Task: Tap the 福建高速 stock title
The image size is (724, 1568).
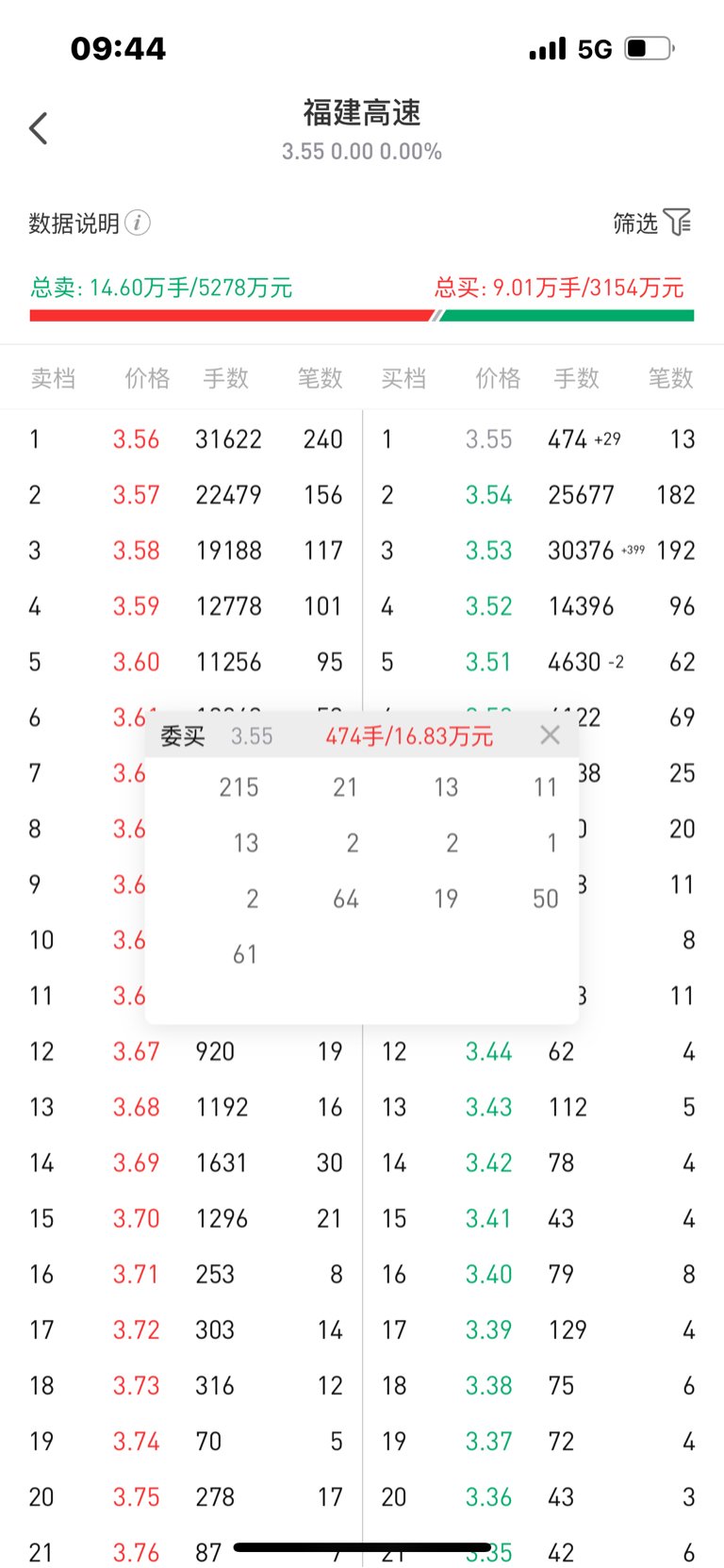Action: pyautogui.click(x=362, y=113)
